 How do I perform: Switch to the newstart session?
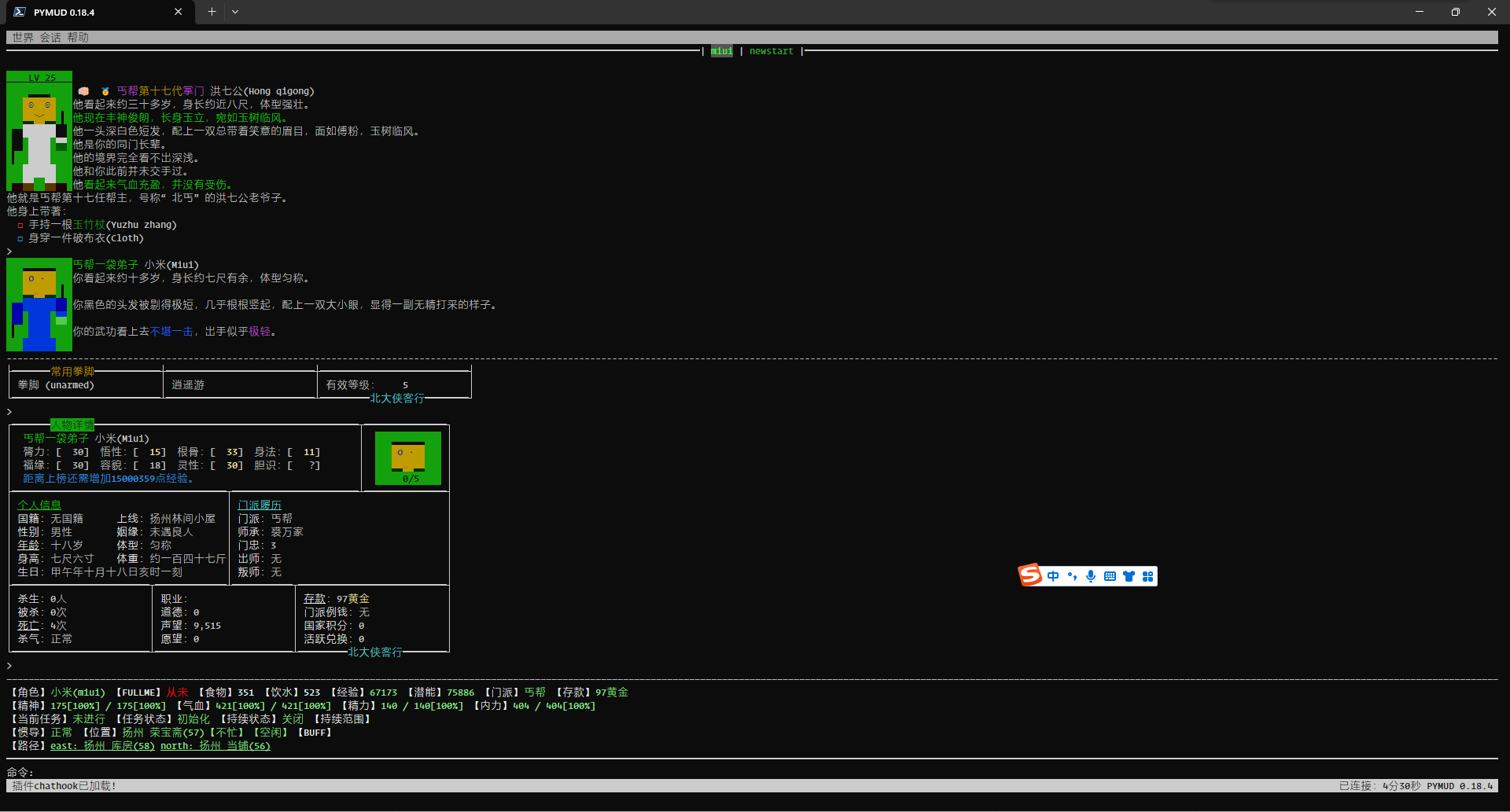pyautogui.click(x=771, y=51)
